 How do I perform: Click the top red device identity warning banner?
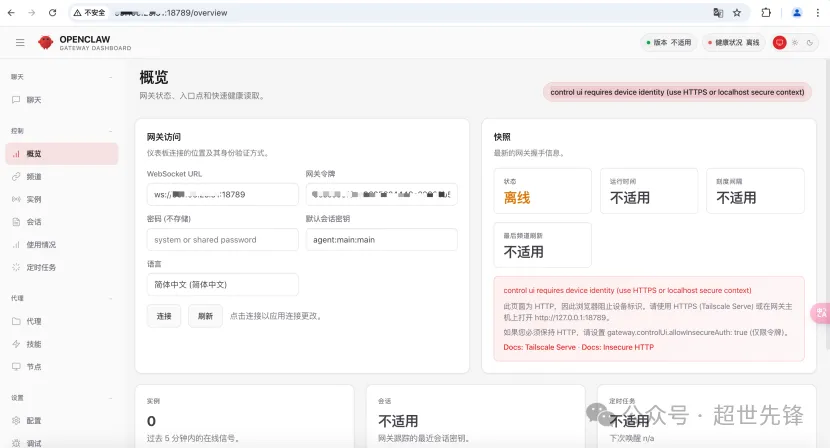click(677, 92)
